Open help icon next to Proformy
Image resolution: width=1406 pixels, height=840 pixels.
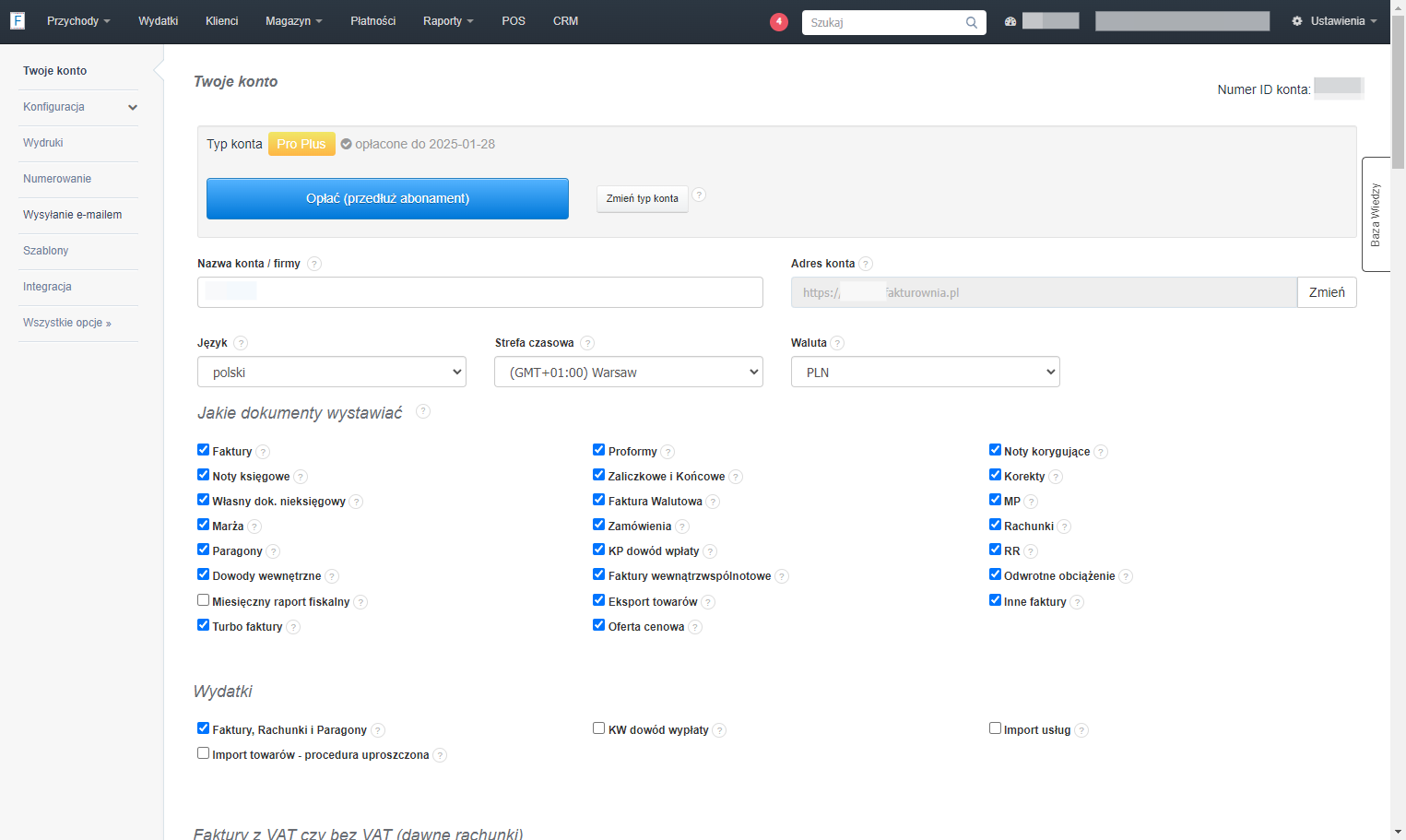(x=668, y=452)
